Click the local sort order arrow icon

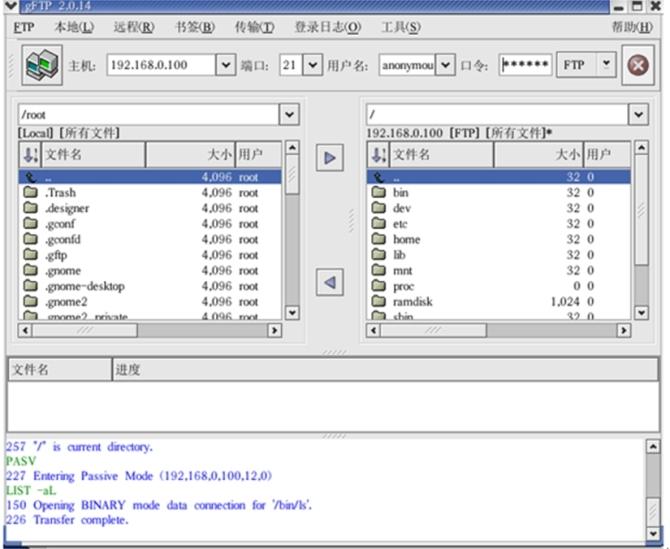click(x=30, y=155)
